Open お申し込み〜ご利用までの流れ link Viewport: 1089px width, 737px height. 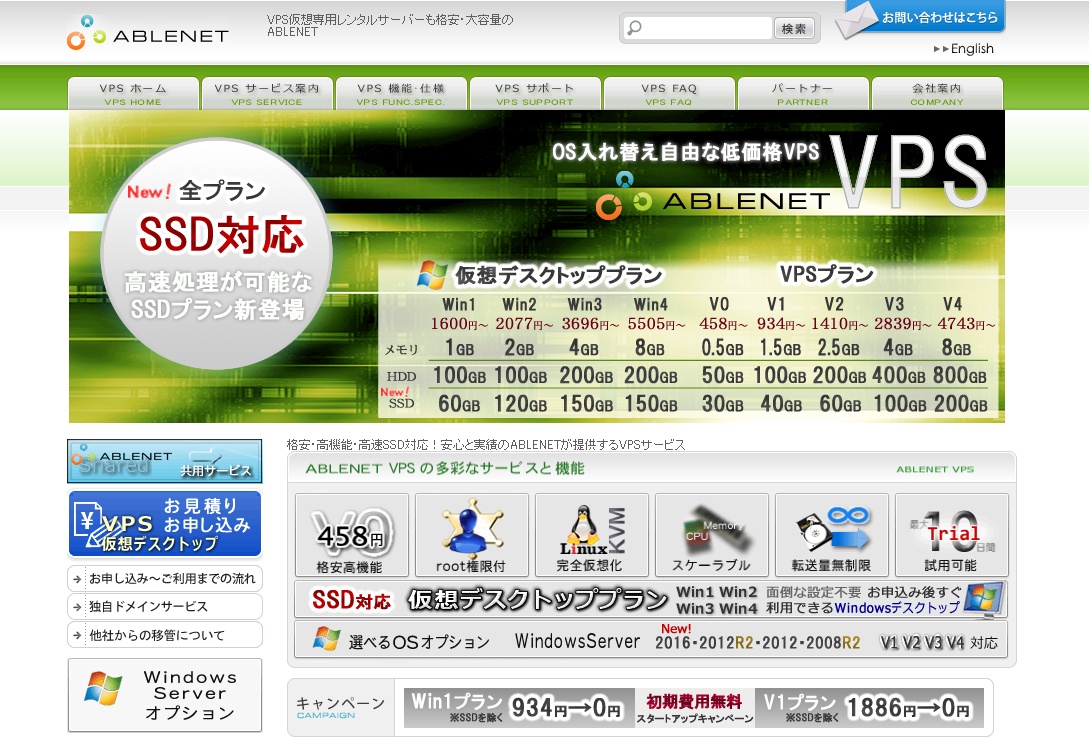(x=165, y=579)
